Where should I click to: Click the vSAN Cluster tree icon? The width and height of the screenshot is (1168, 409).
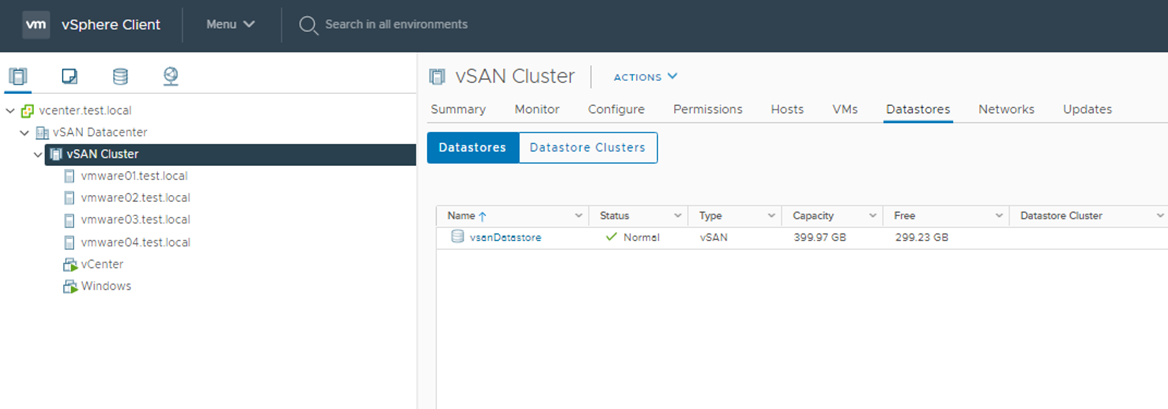pyautogui.click(x=56, y=155)
